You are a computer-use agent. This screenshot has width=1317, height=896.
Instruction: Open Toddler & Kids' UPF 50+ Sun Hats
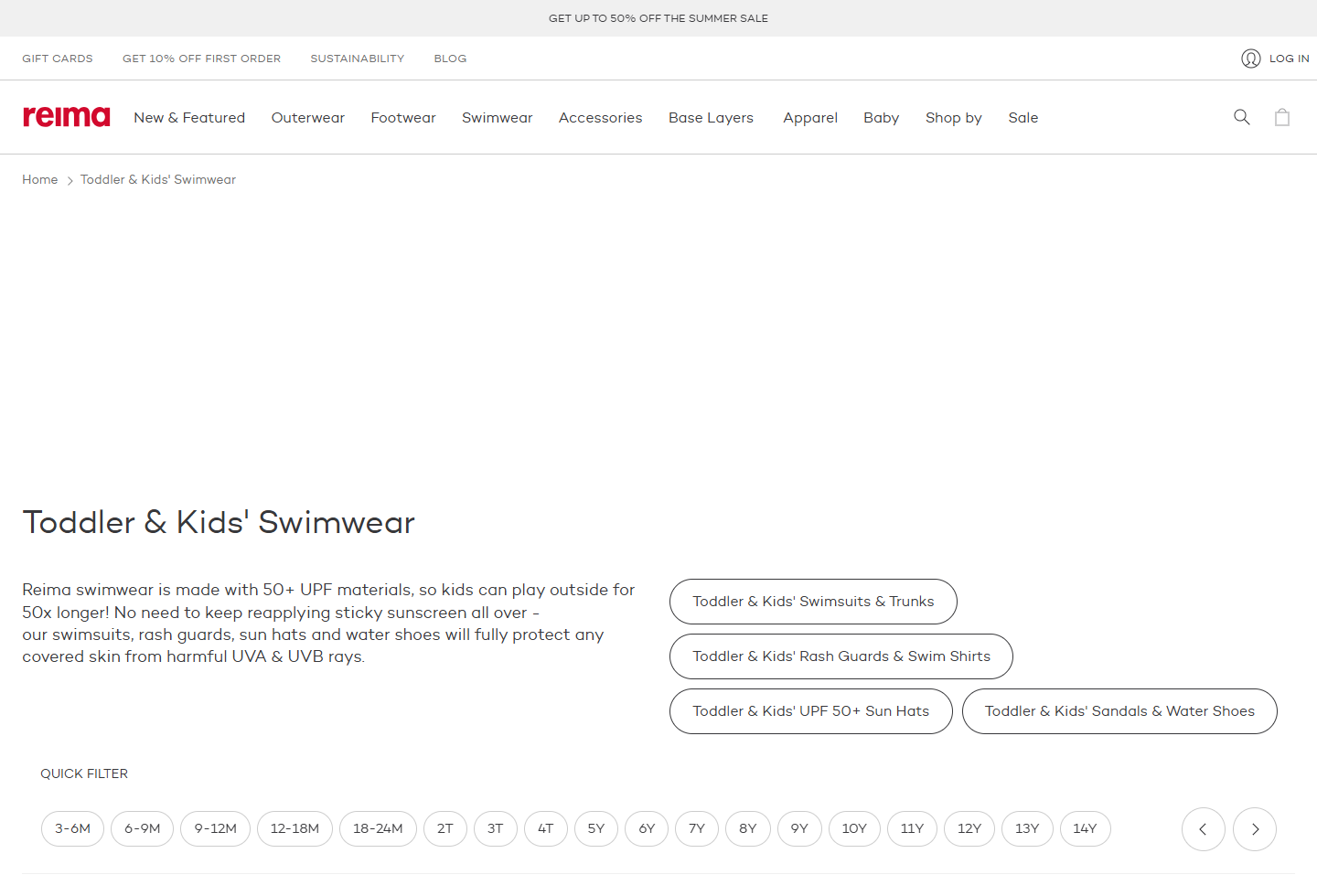[810, 711]
